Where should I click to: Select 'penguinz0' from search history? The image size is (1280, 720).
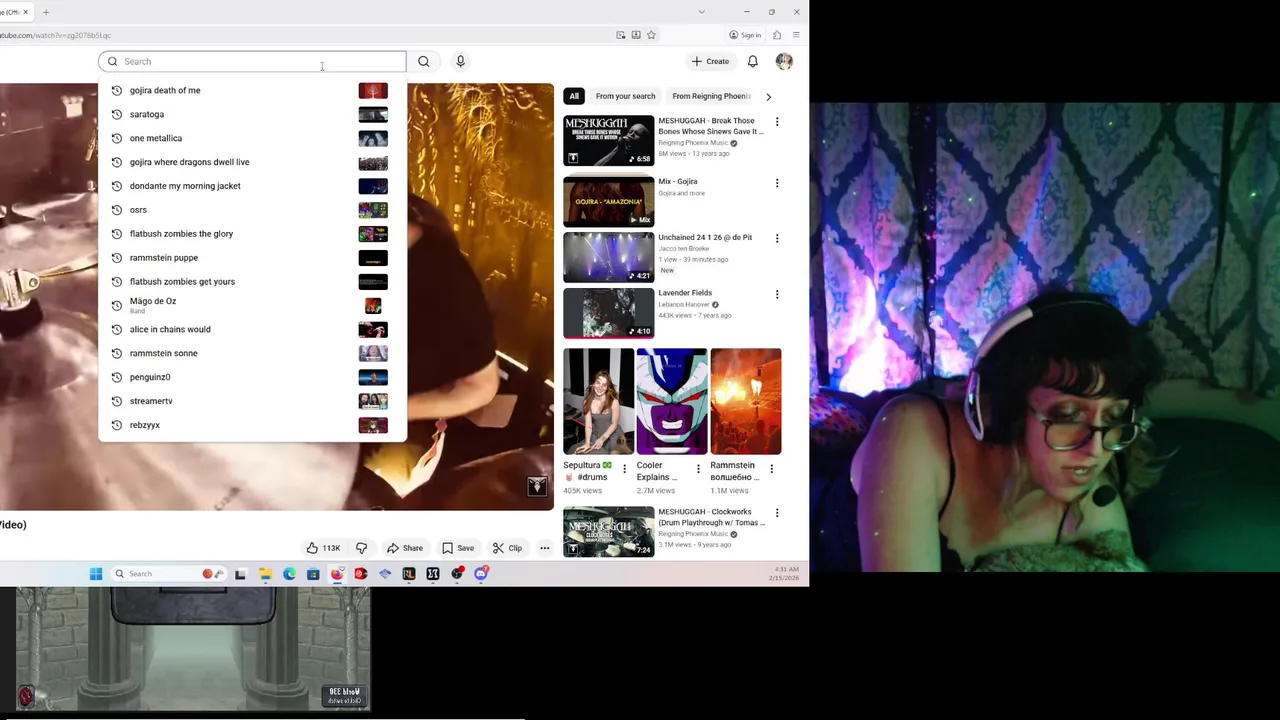252,377
